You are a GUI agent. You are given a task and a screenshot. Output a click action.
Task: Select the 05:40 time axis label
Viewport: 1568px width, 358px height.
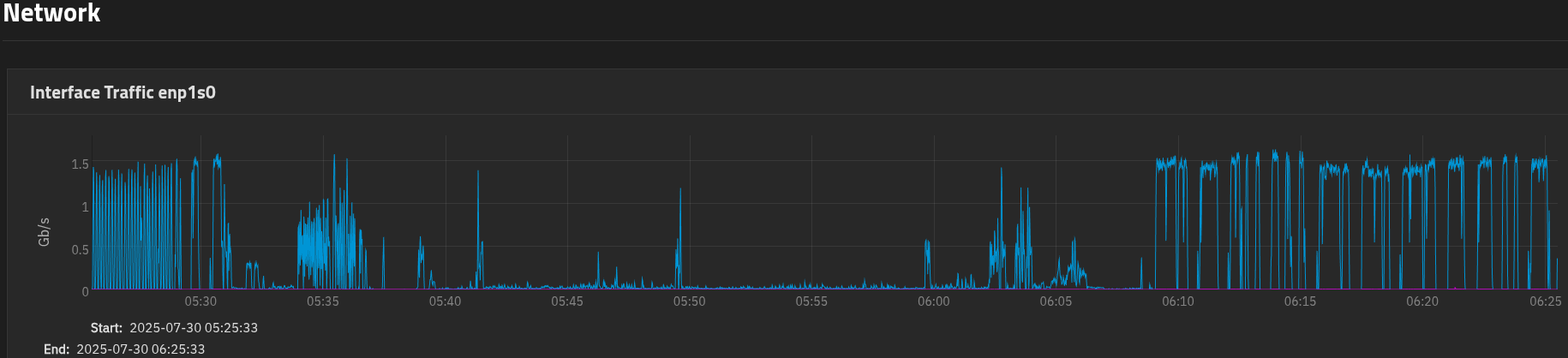tap(445, 301)
